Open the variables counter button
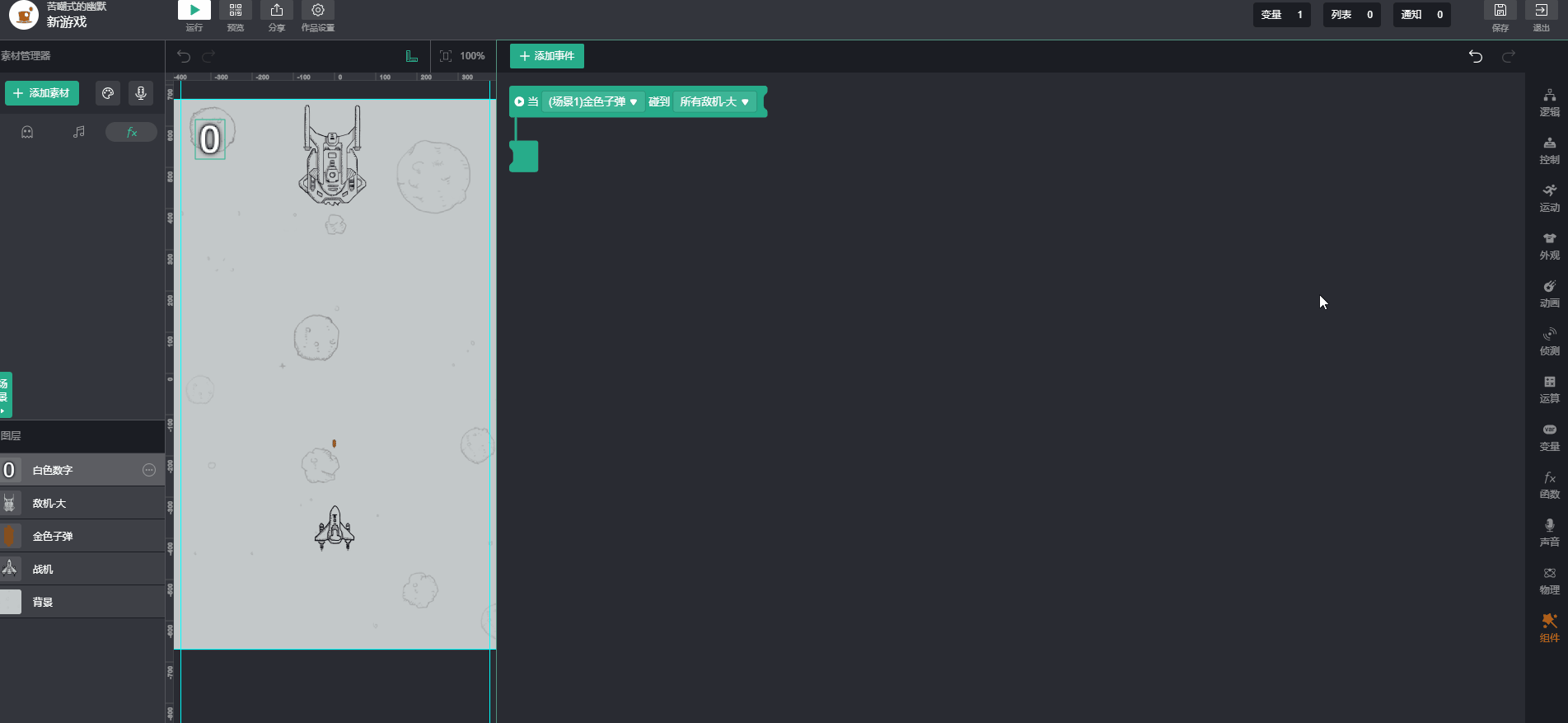1568x723 pixels. (x=1281, y=15)
